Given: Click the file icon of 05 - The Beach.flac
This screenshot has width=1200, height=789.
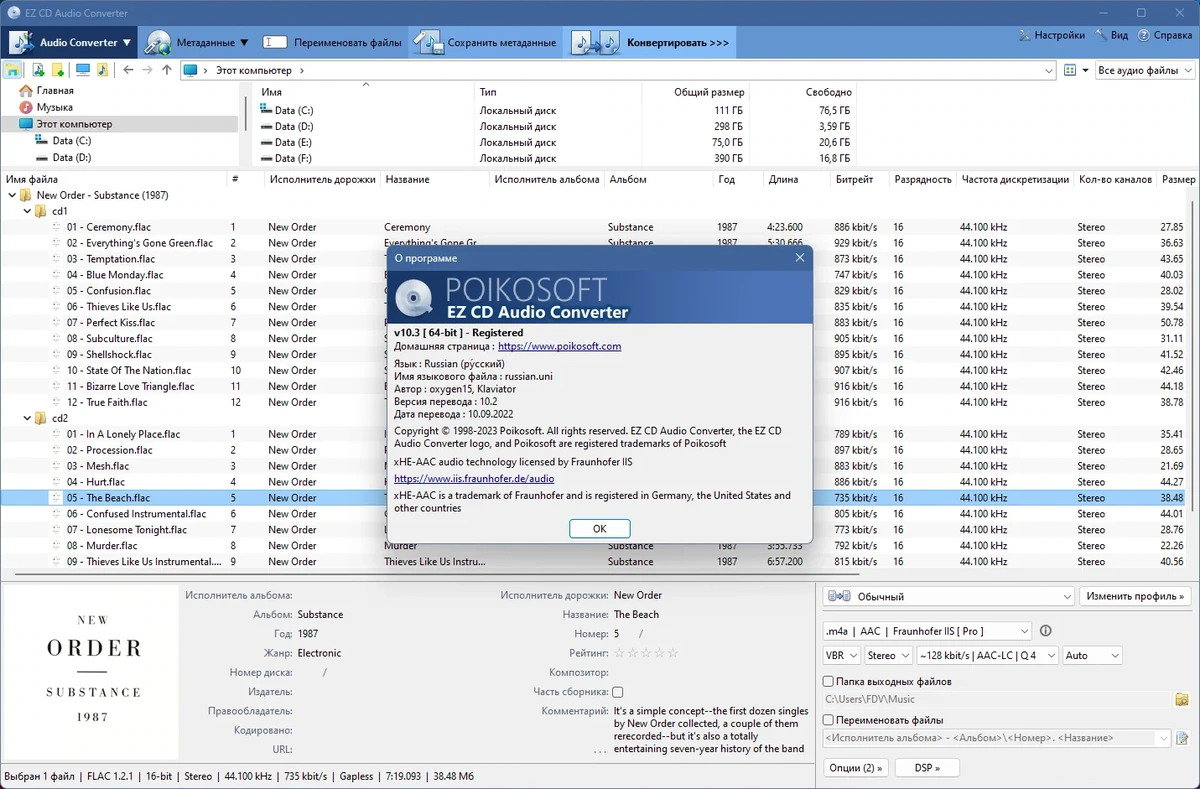Looking at the screenshot, I should tap(57, 498).
